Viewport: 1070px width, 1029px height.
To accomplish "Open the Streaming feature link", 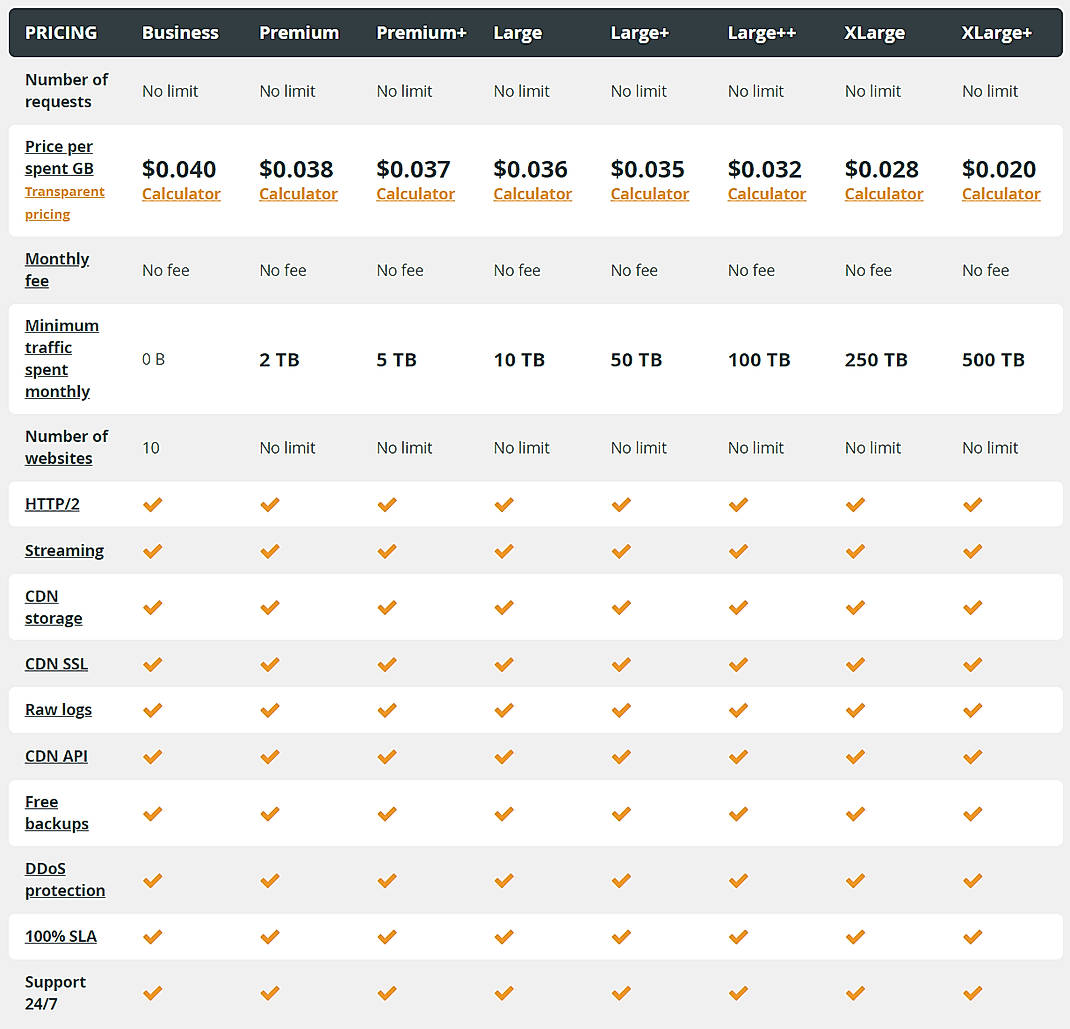I will point(65,550).
